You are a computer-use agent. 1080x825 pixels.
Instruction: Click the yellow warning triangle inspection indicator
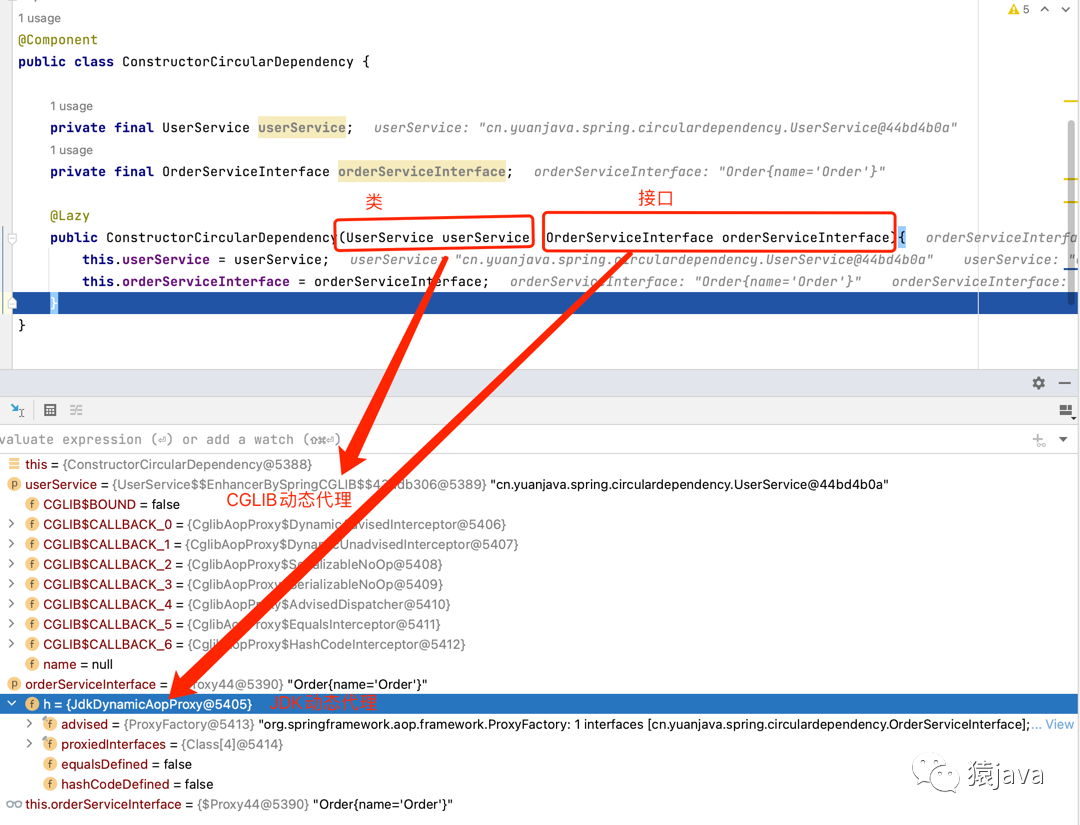click(1013, 9)
